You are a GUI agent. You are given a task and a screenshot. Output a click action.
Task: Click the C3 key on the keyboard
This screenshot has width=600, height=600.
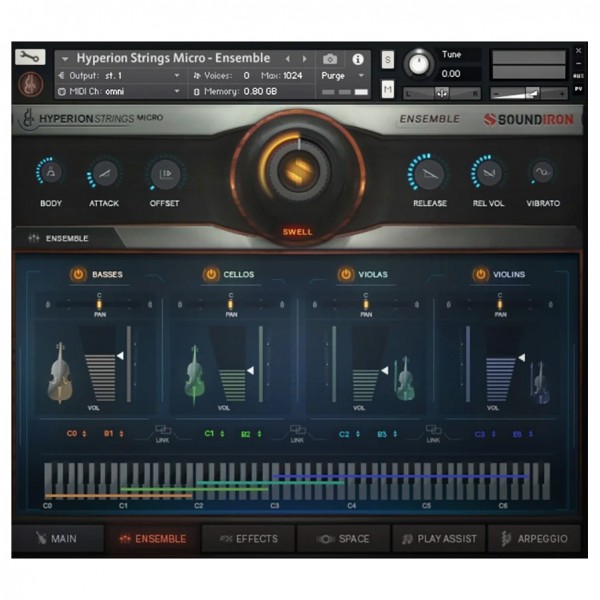[275, 481]
